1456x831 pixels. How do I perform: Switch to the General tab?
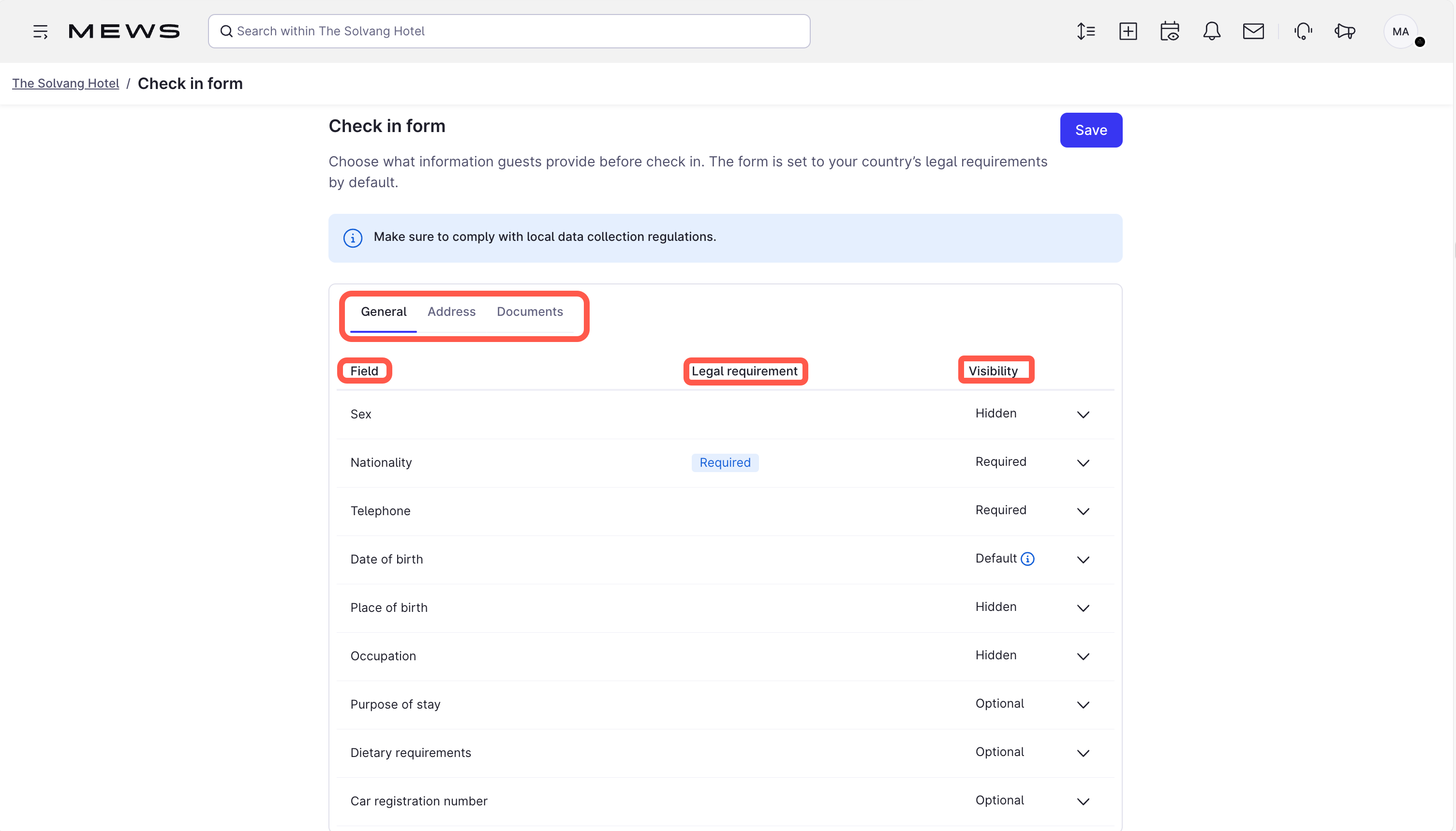coord(384,312)
